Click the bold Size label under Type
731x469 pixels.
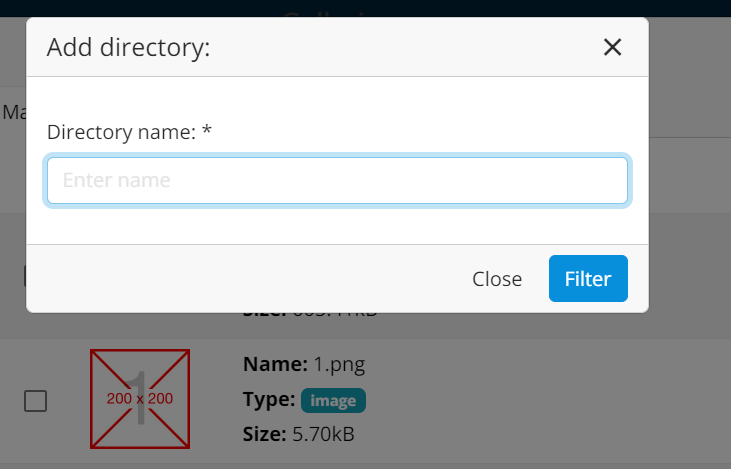[x=264, y=434]
